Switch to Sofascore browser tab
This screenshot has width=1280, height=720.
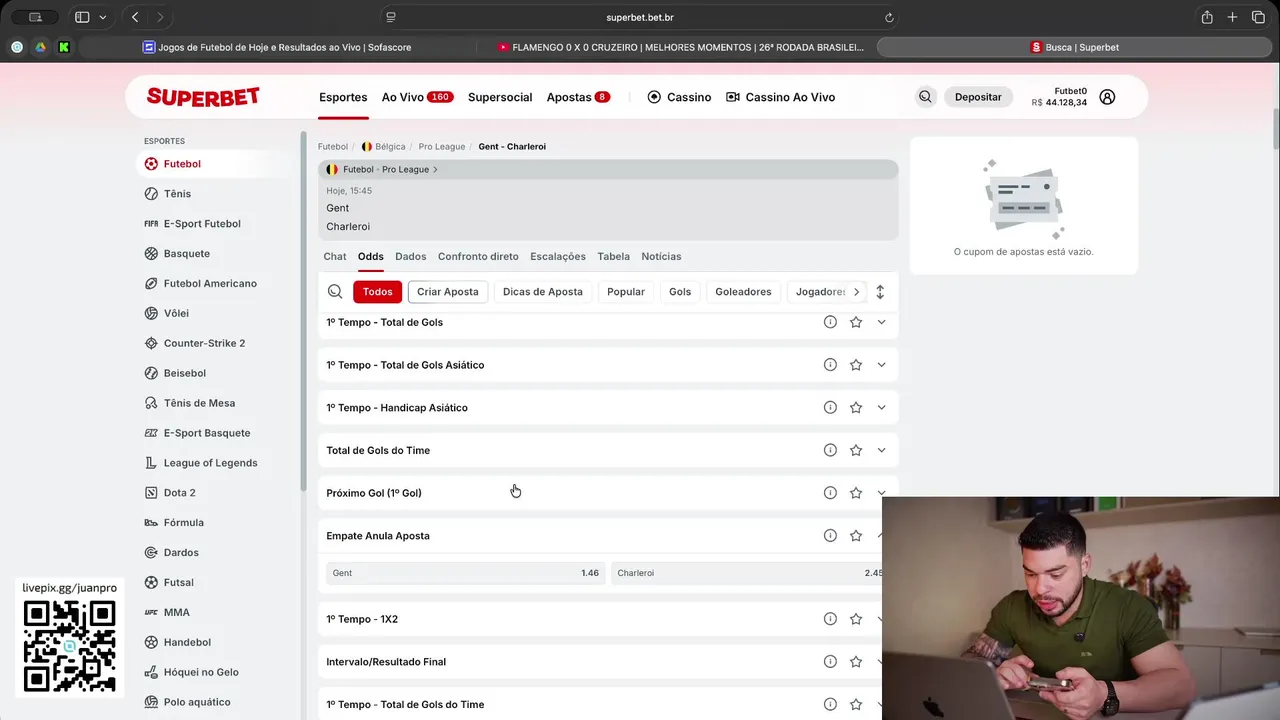(x=277, y=47)
